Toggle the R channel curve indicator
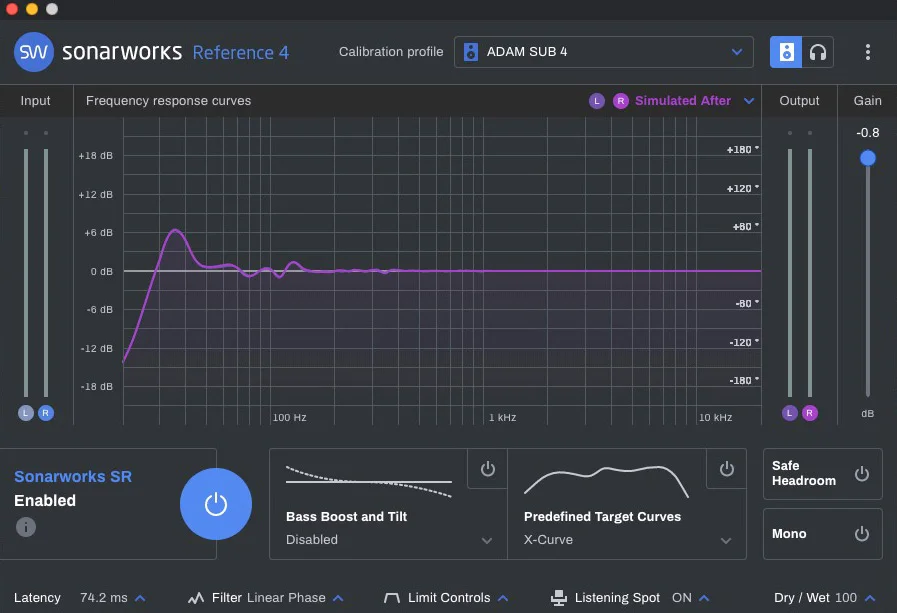897x613 pixels. tap(621, 101)
